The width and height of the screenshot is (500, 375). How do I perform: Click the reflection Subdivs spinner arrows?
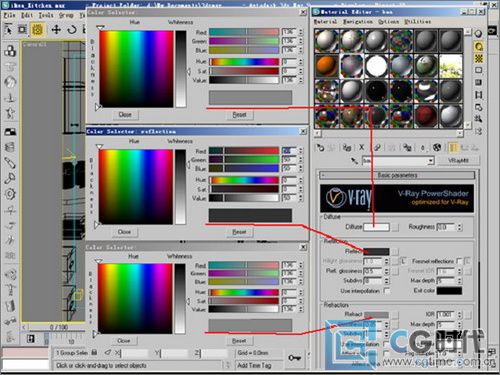(387, 281)
